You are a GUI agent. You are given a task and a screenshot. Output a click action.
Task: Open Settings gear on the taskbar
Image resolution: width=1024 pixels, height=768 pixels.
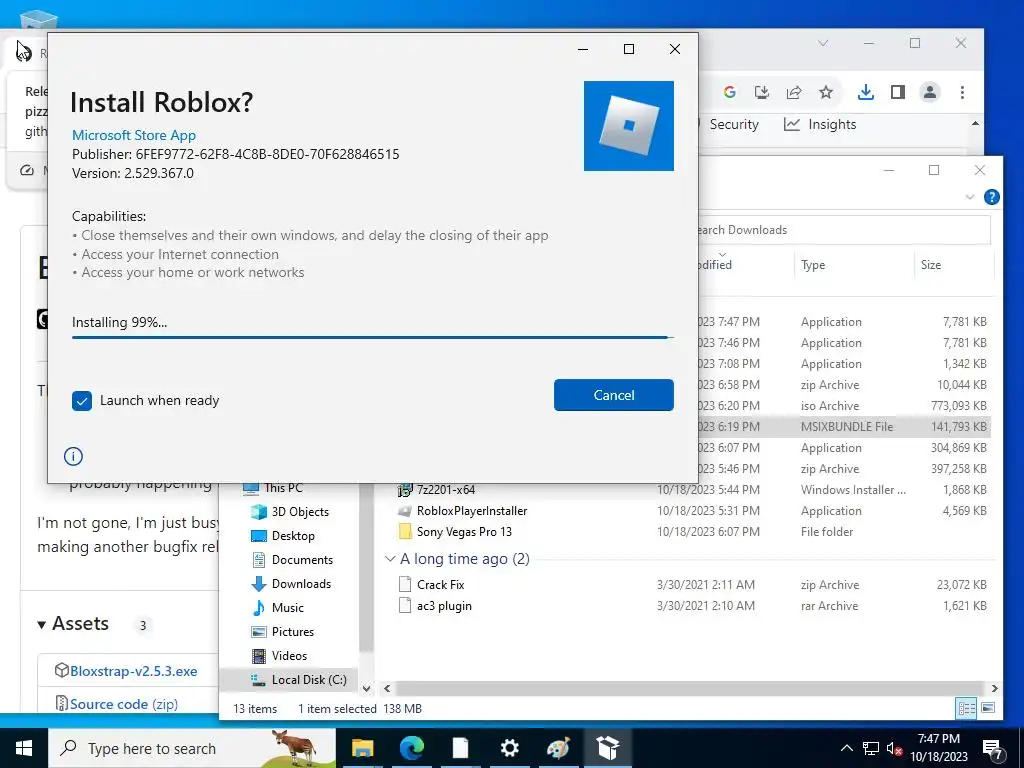coord(509,748)
